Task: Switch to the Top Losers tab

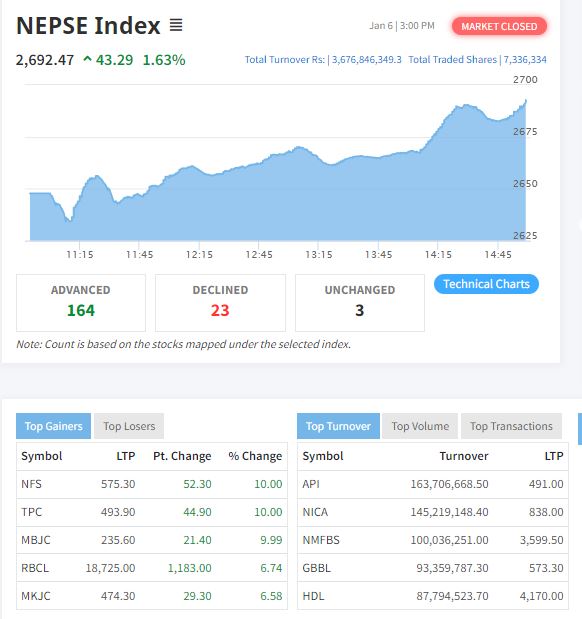Action: 129,426
